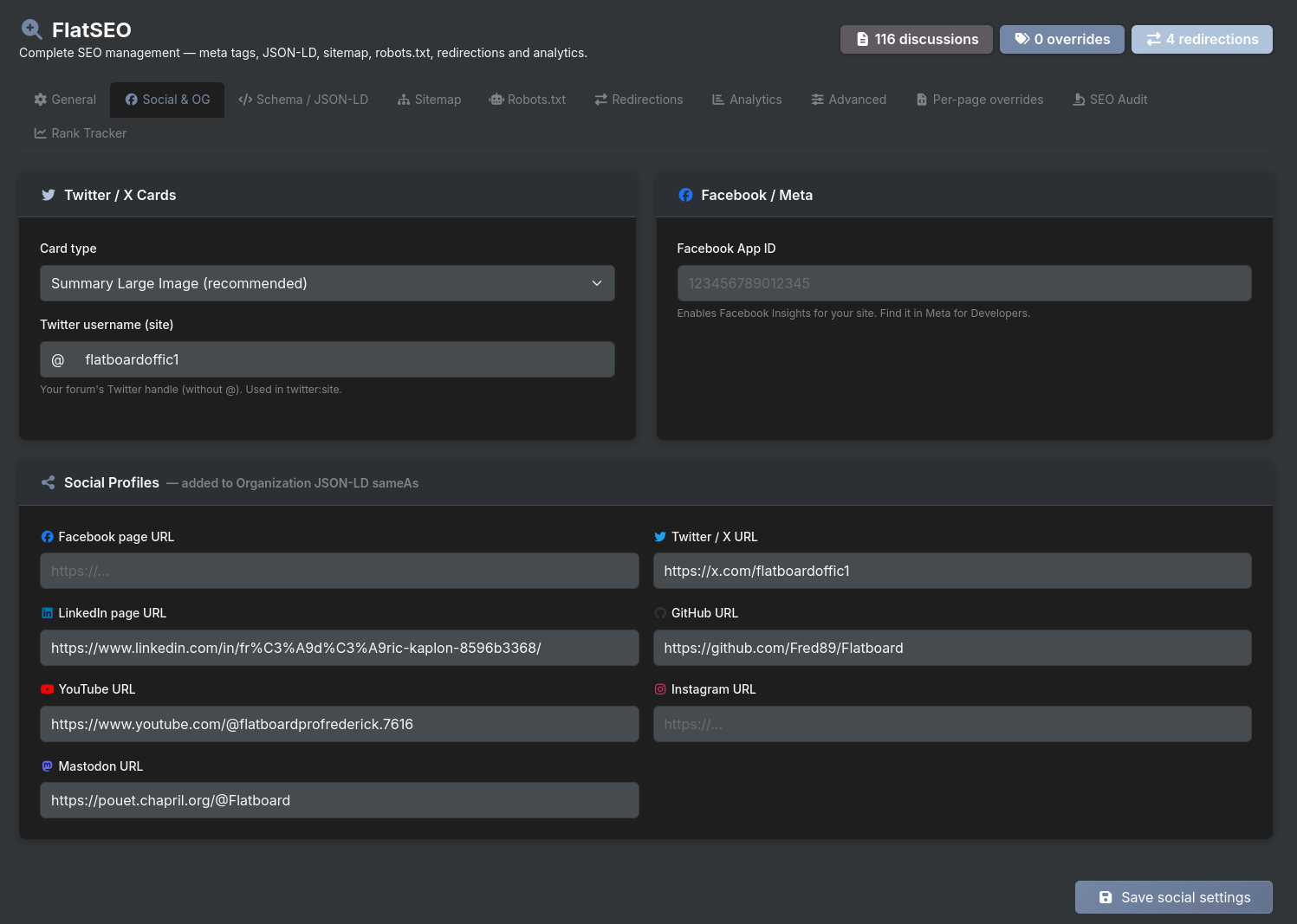Switch to the Schema / JSON-LD tab
The image size is (1297, 924).
pyautogui.click(x=303, y=100)
